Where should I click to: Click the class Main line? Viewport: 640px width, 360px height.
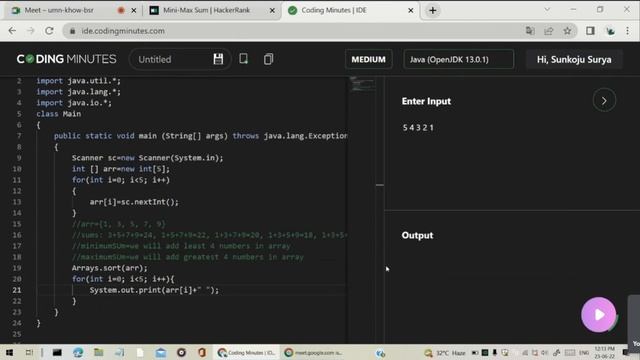[x=58, y=114]
